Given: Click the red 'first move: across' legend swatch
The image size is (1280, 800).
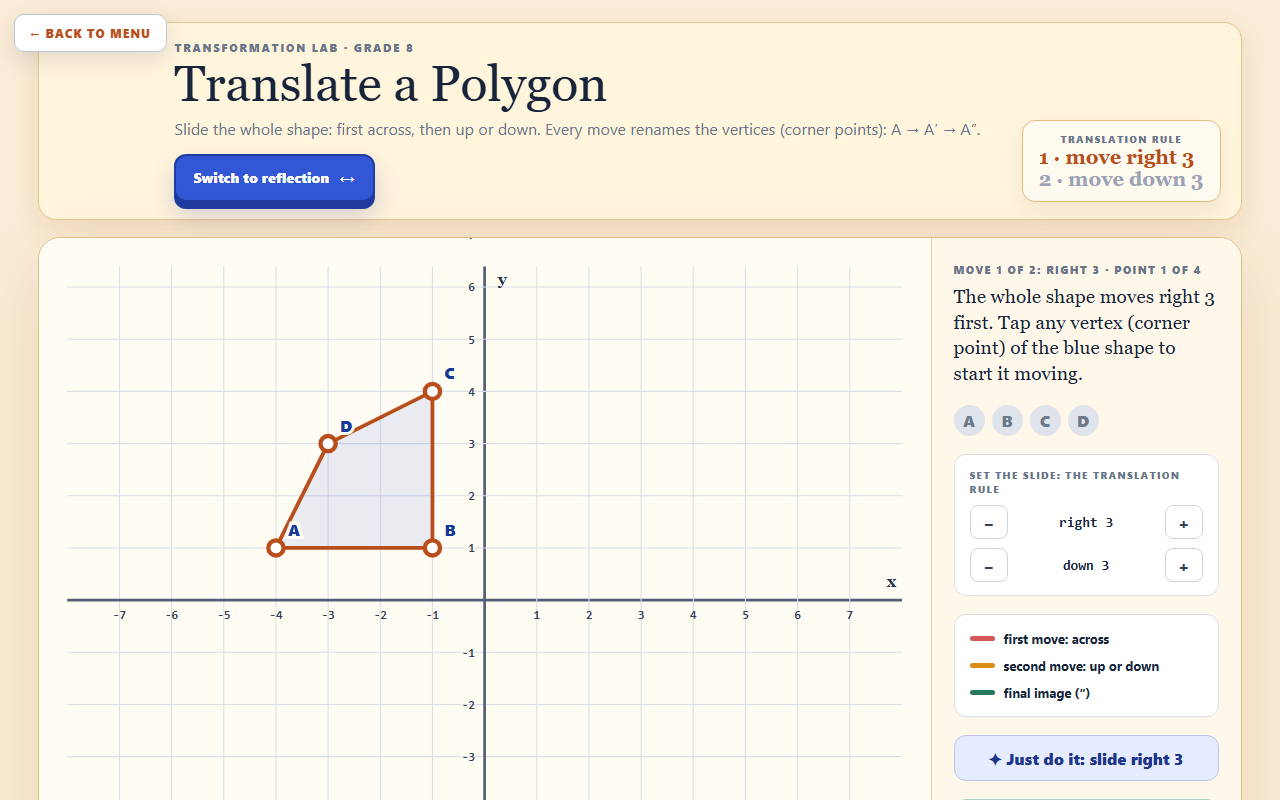Looking at the screenshot, I should (982, 639).
